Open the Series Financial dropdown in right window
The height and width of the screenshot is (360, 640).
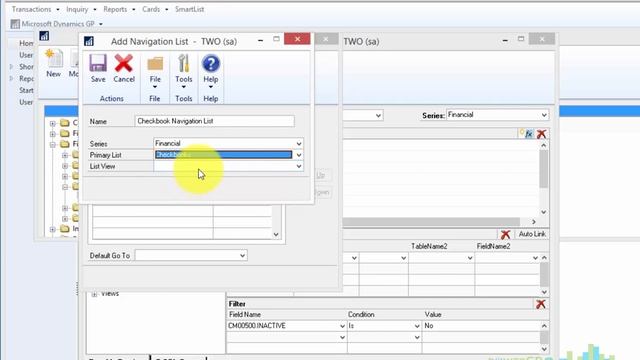tap(544, 115)
